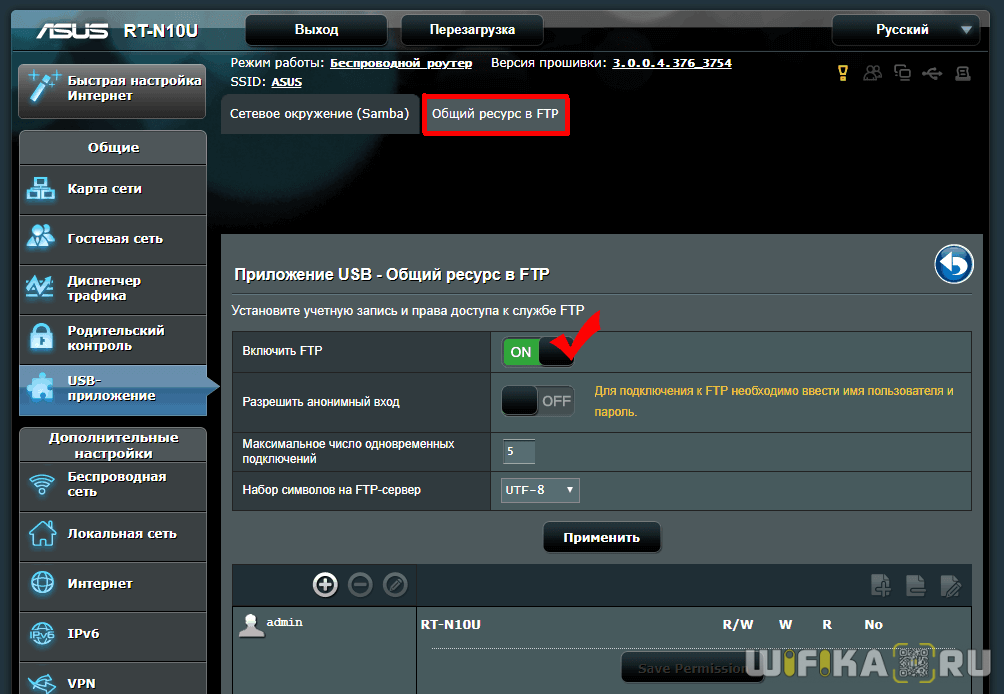
Task: Click the back arrow icon in FTP panel
Action: pos(953,264)
